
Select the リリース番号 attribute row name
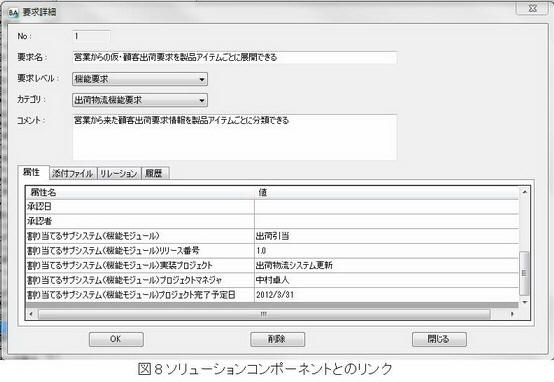(x=140, y=251)
